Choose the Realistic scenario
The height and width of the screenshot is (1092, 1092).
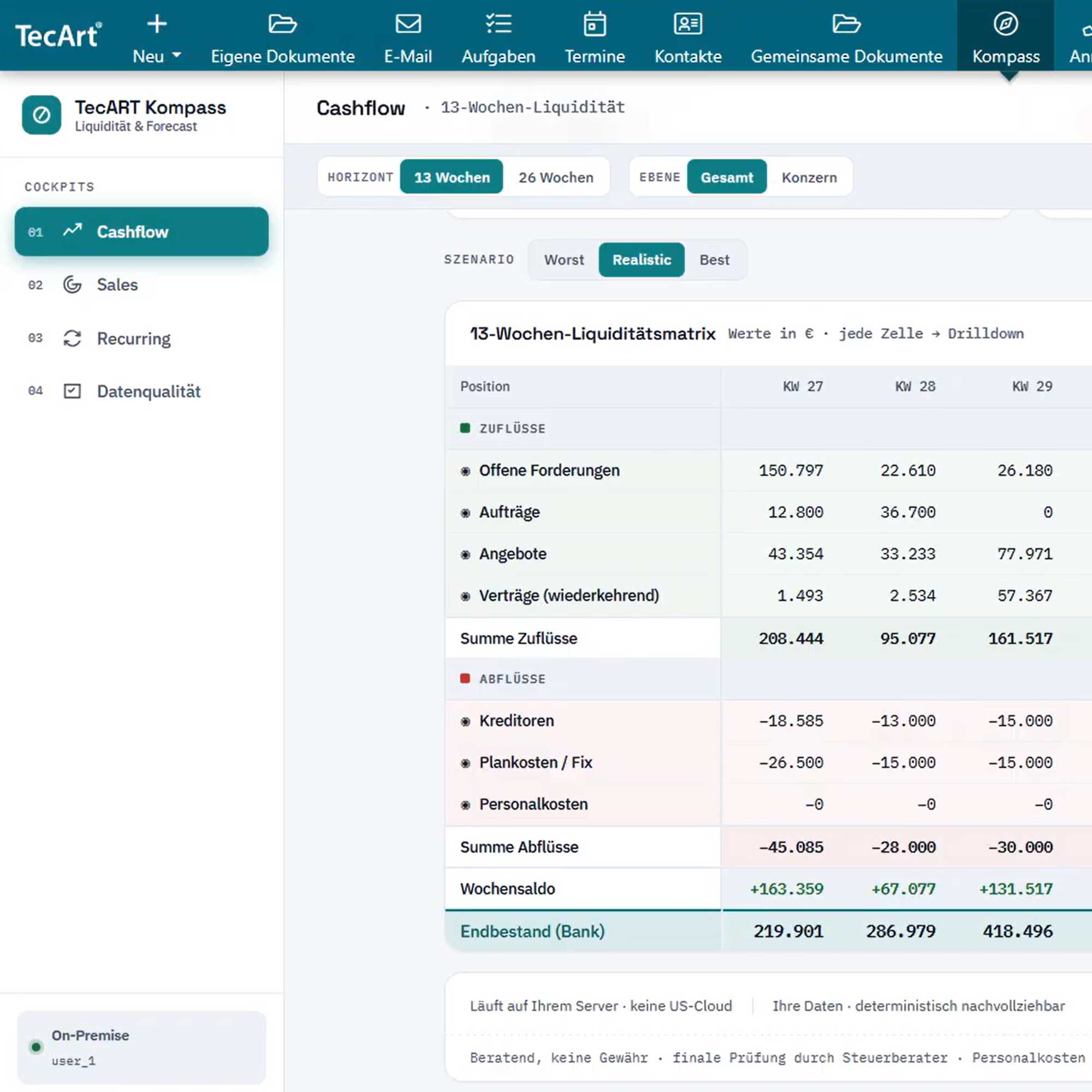(642, 259)
